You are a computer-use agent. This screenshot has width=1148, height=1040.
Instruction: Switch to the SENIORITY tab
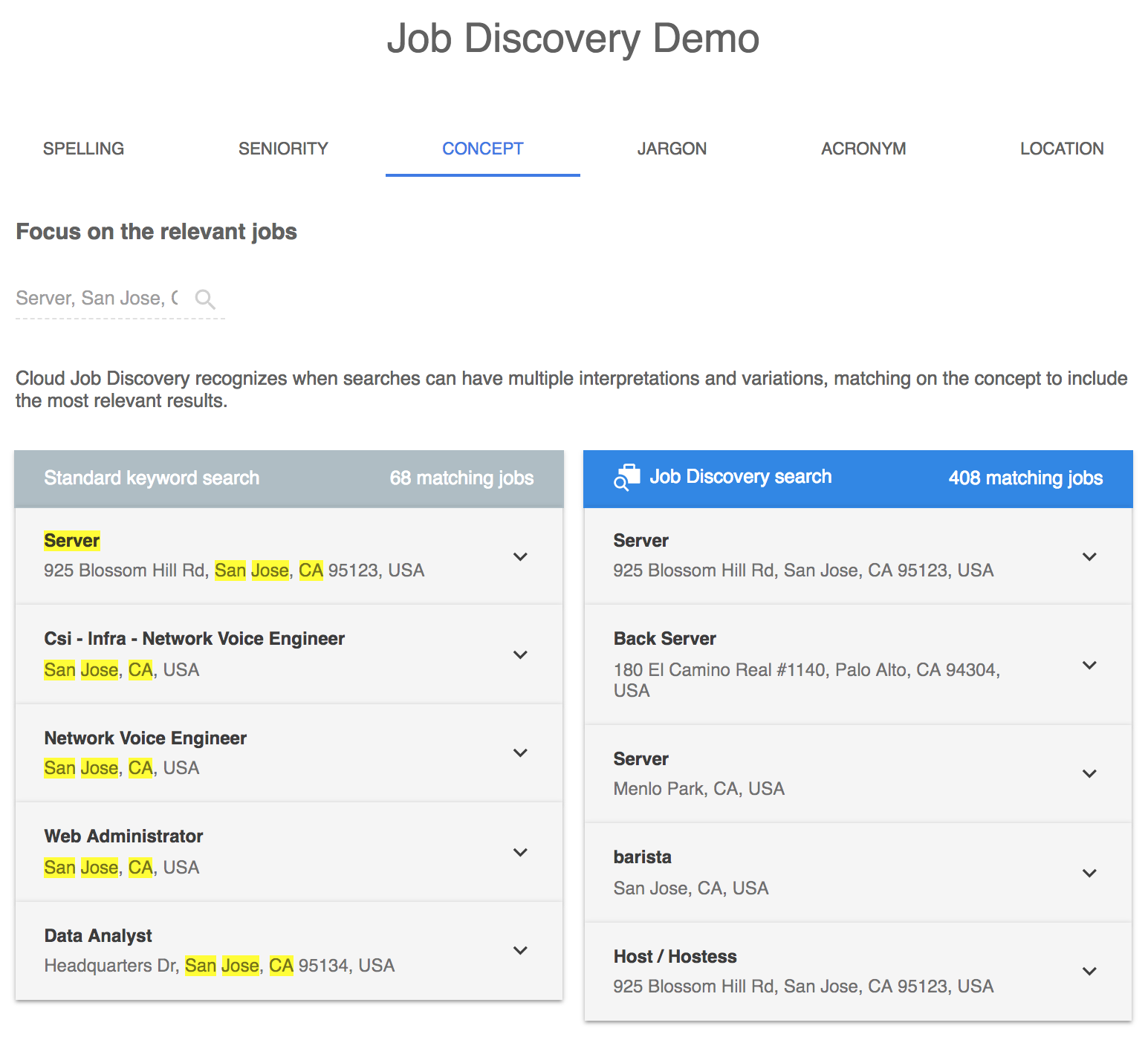[283, 149]
